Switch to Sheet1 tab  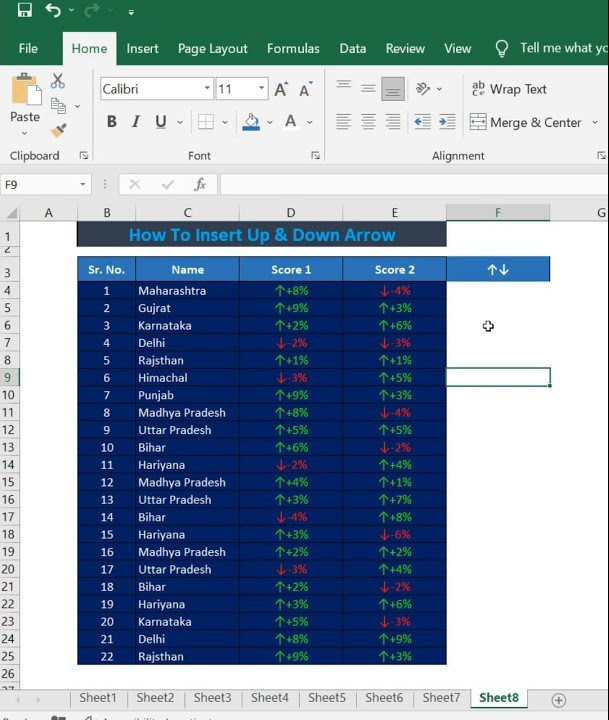pyautogui.click(x=98, y=698)
